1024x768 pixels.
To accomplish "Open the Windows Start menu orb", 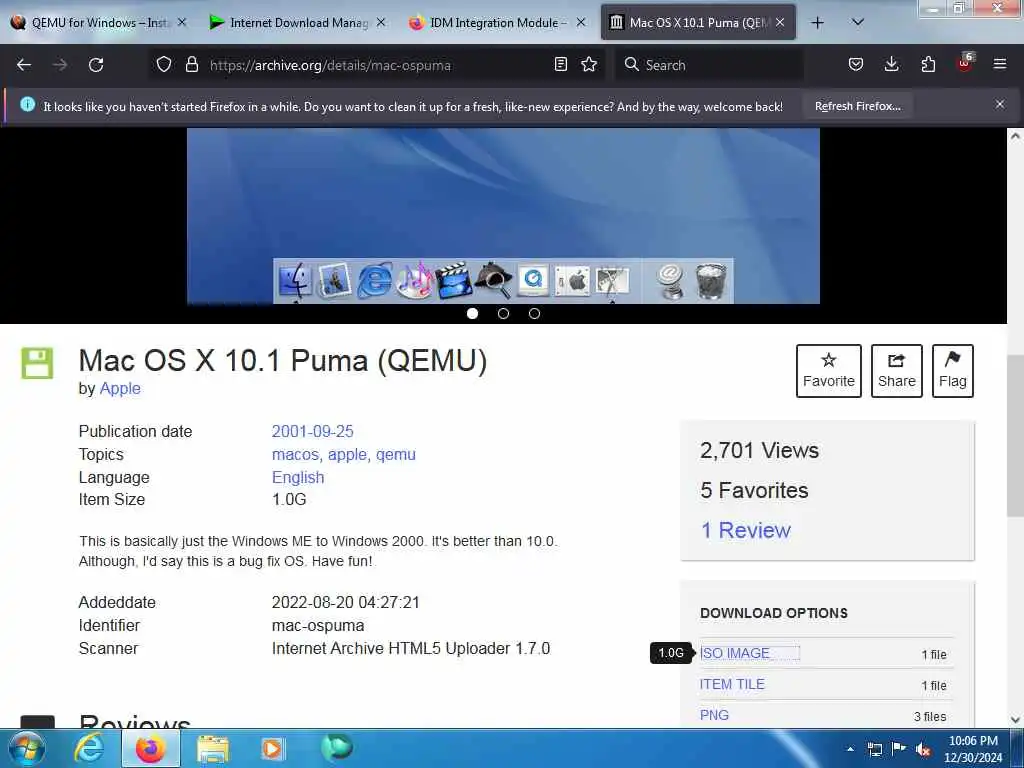I will tap(27, 748).
